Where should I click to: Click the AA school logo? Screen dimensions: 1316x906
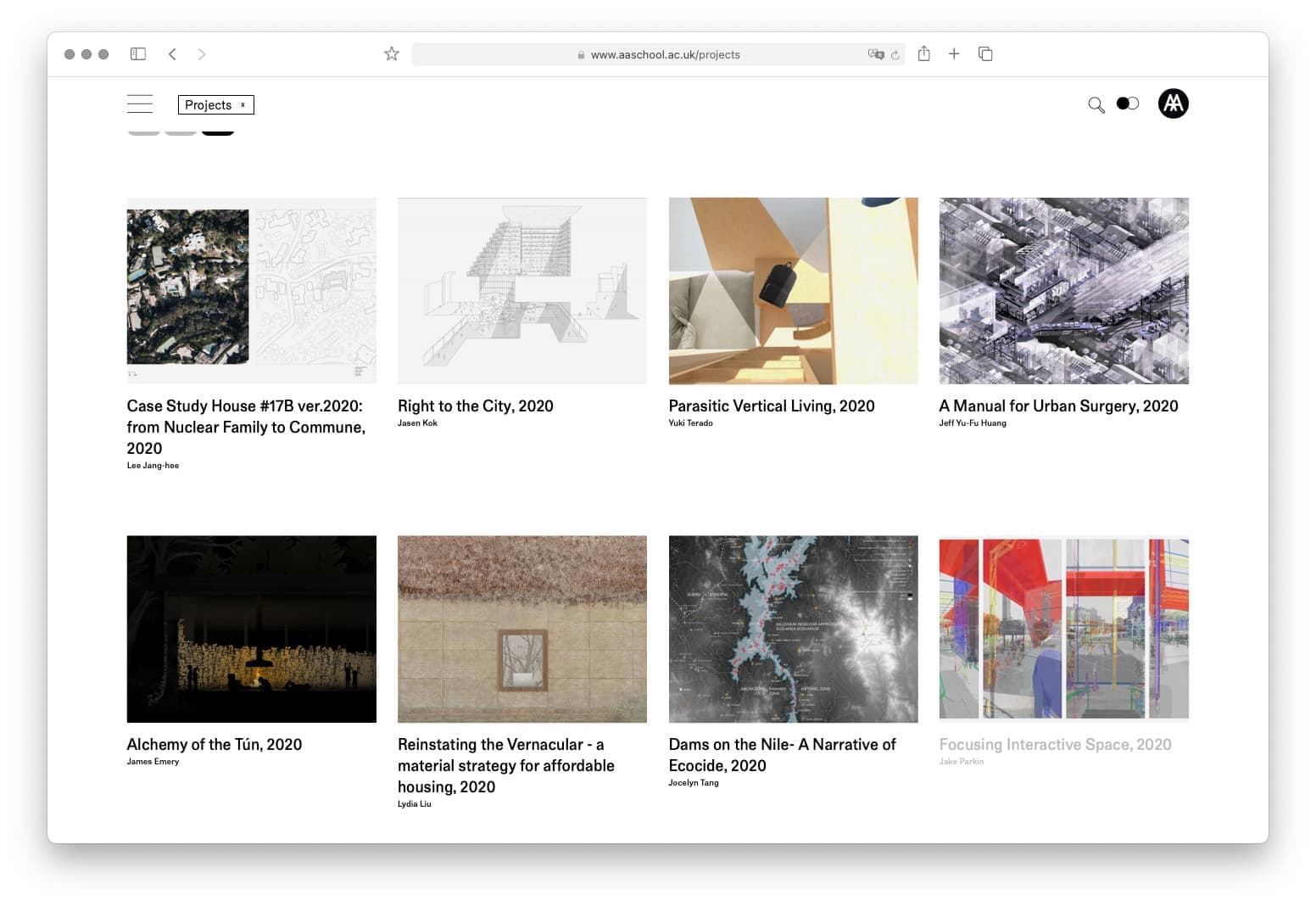1173,103
